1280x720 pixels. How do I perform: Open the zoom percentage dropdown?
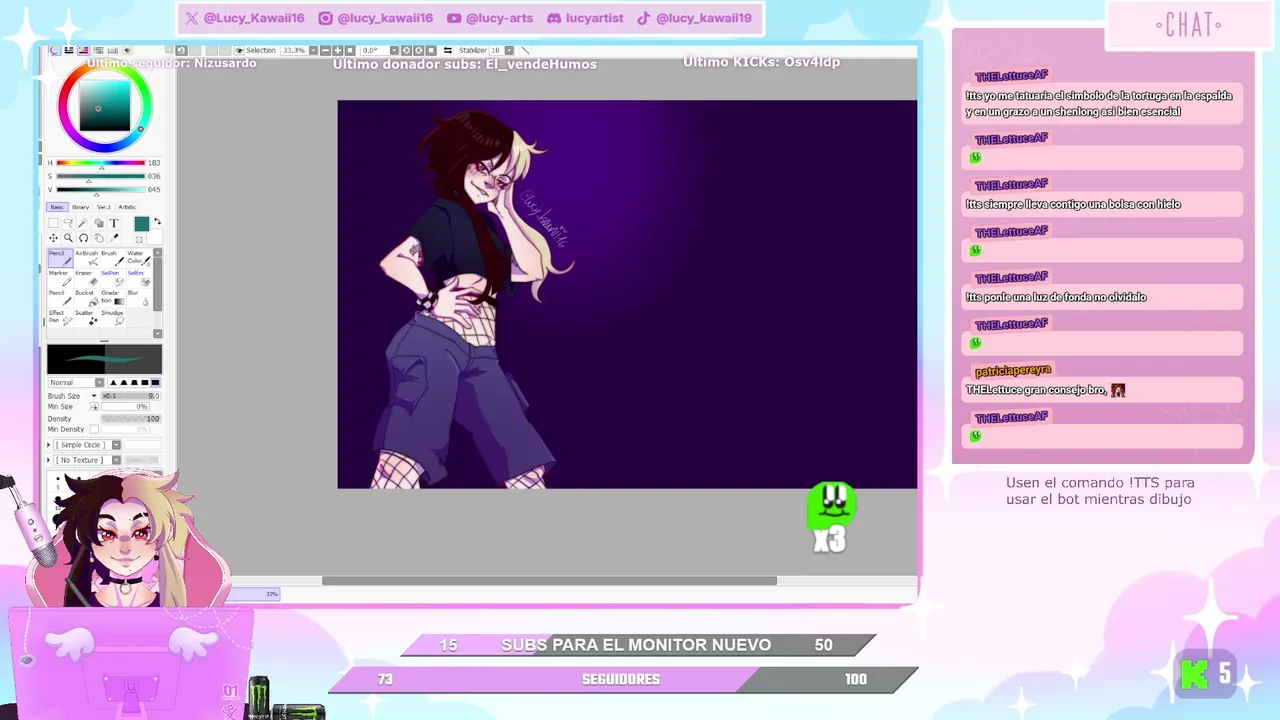313,50
